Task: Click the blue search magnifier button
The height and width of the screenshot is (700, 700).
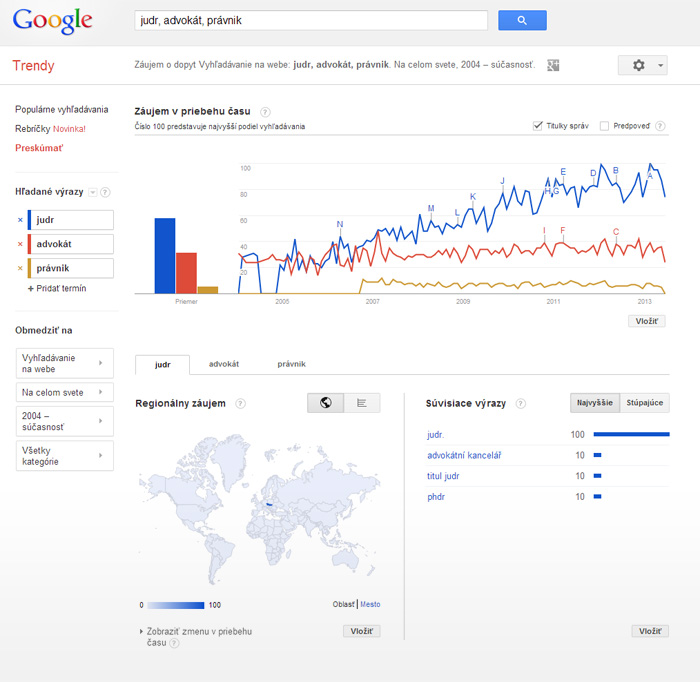Action: (522, 20)
